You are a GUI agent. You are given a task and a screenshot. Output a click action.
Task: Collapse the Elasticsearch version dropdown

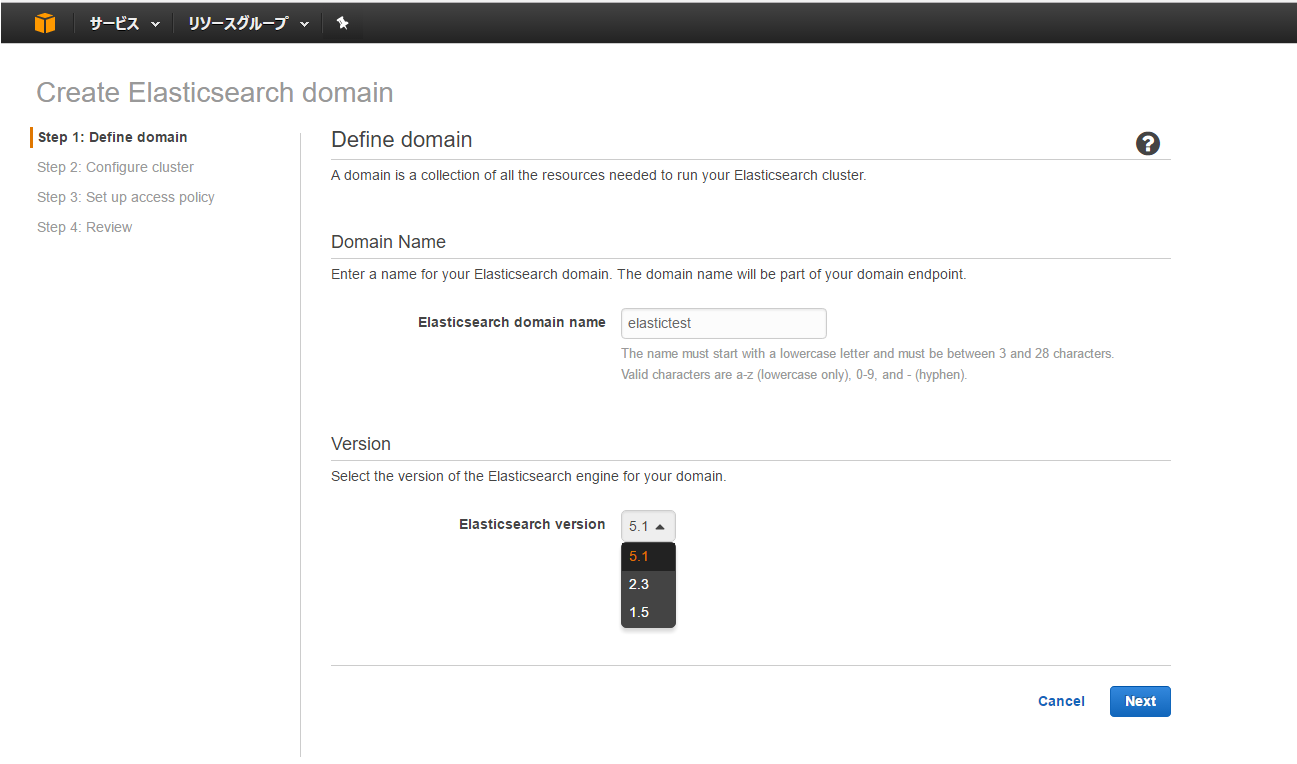coord(648,526)
